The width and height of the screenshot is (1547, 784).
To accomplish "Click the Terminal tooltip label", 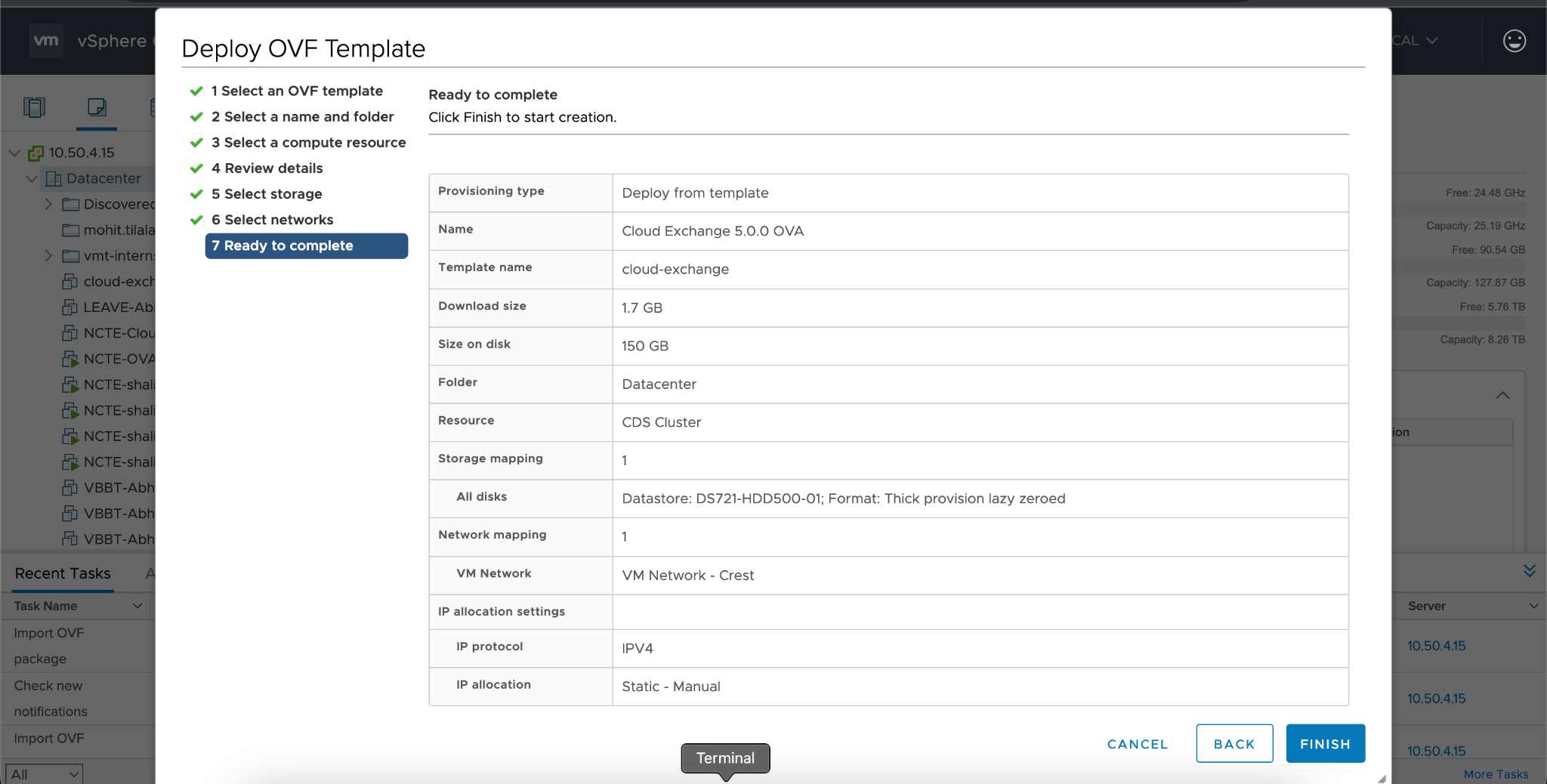I will tap(725, 758).
